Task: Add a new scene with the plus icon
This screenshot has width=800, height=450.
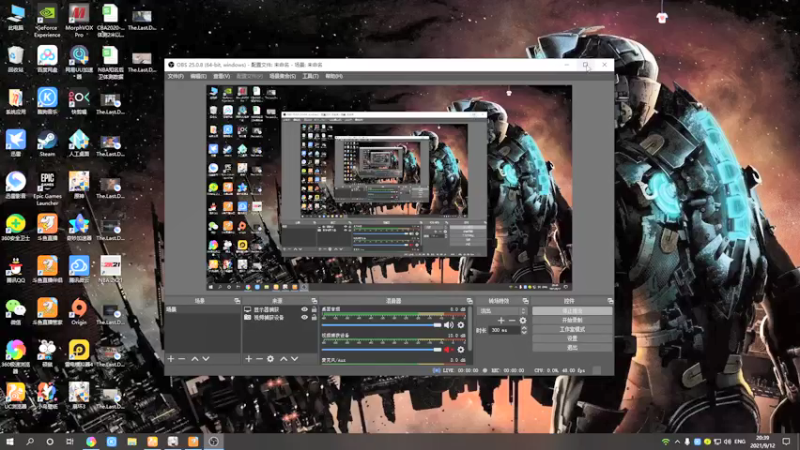Action: point(171,359)
